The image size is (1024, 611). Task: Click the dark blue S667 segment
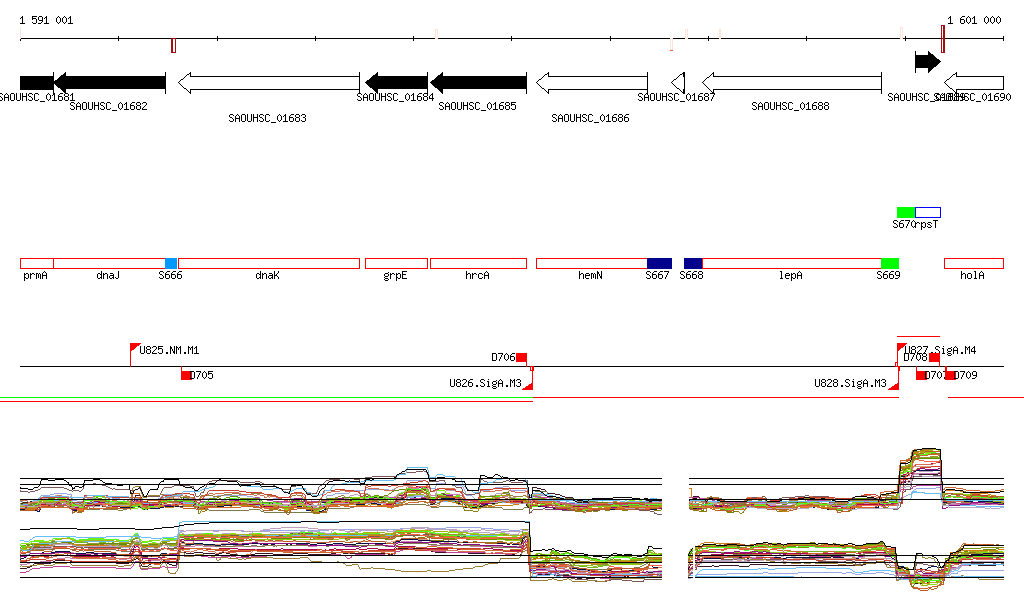click(660, 264)
